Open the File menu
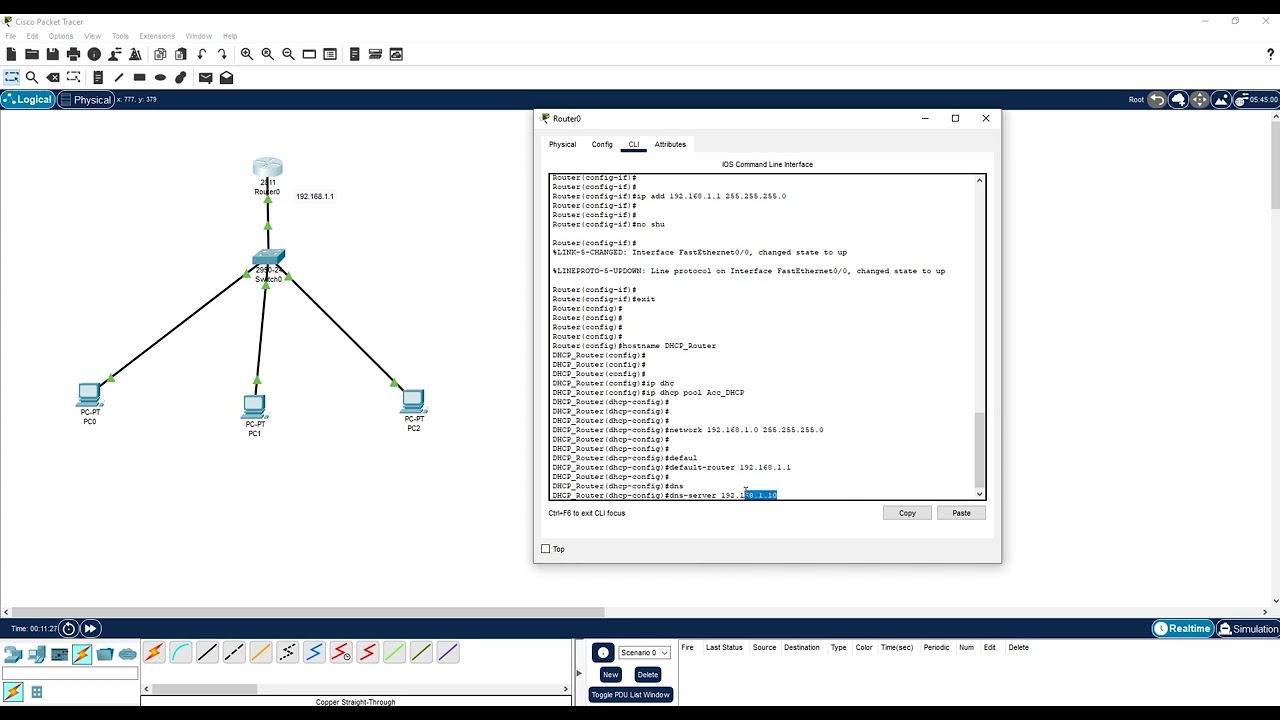1280x720 pixels. point(11,36)
